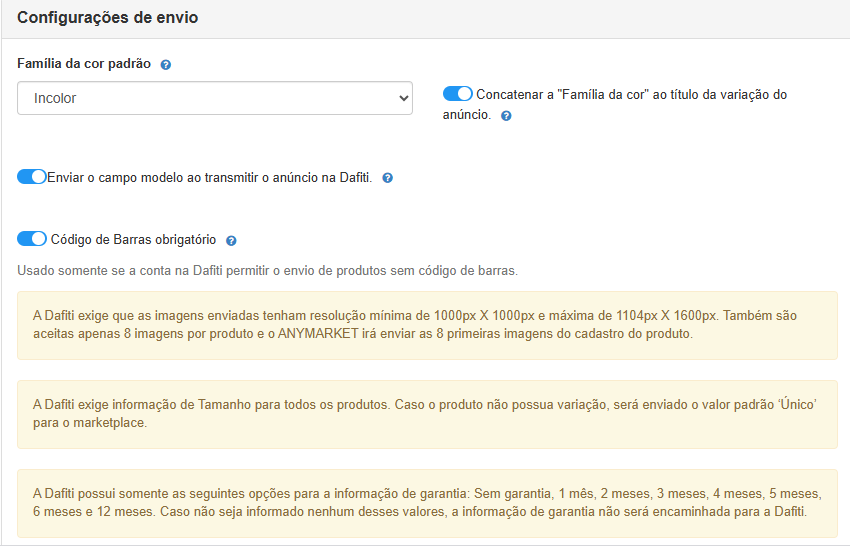The image size is (850, 546).
Task: Open the Incolor color family dropdown
Action: 214,98
